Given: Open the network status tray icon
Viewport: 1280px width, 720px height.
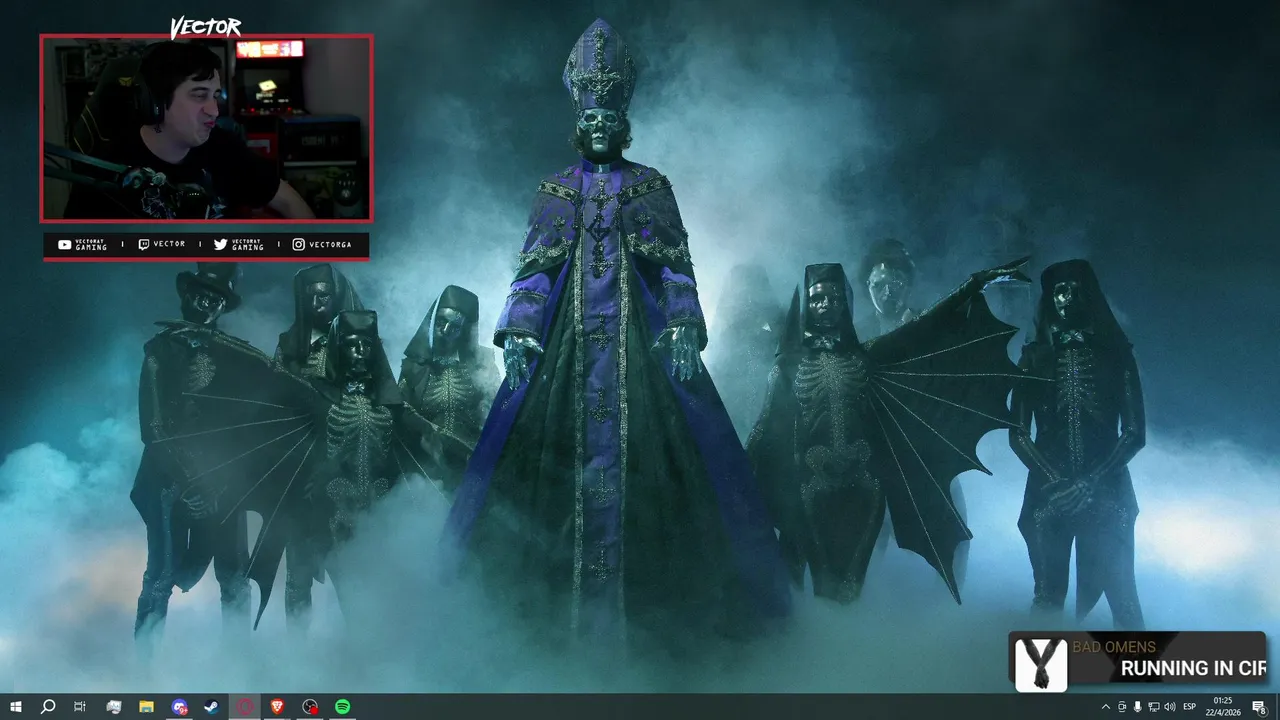Looking at the screenshot, I should point(1153,707).
